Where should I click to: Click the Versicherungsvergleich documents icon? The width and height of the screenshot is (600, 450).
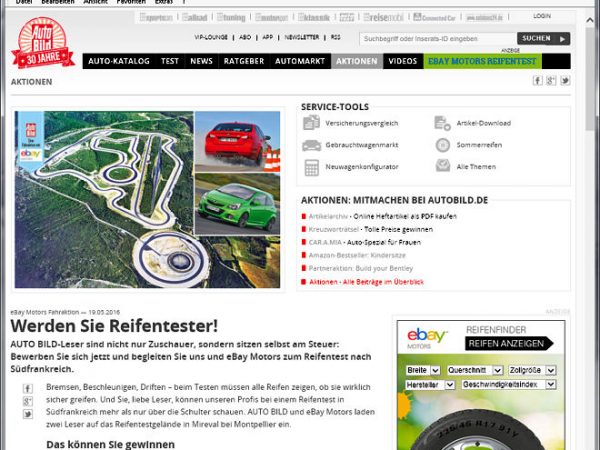(311, 123)
